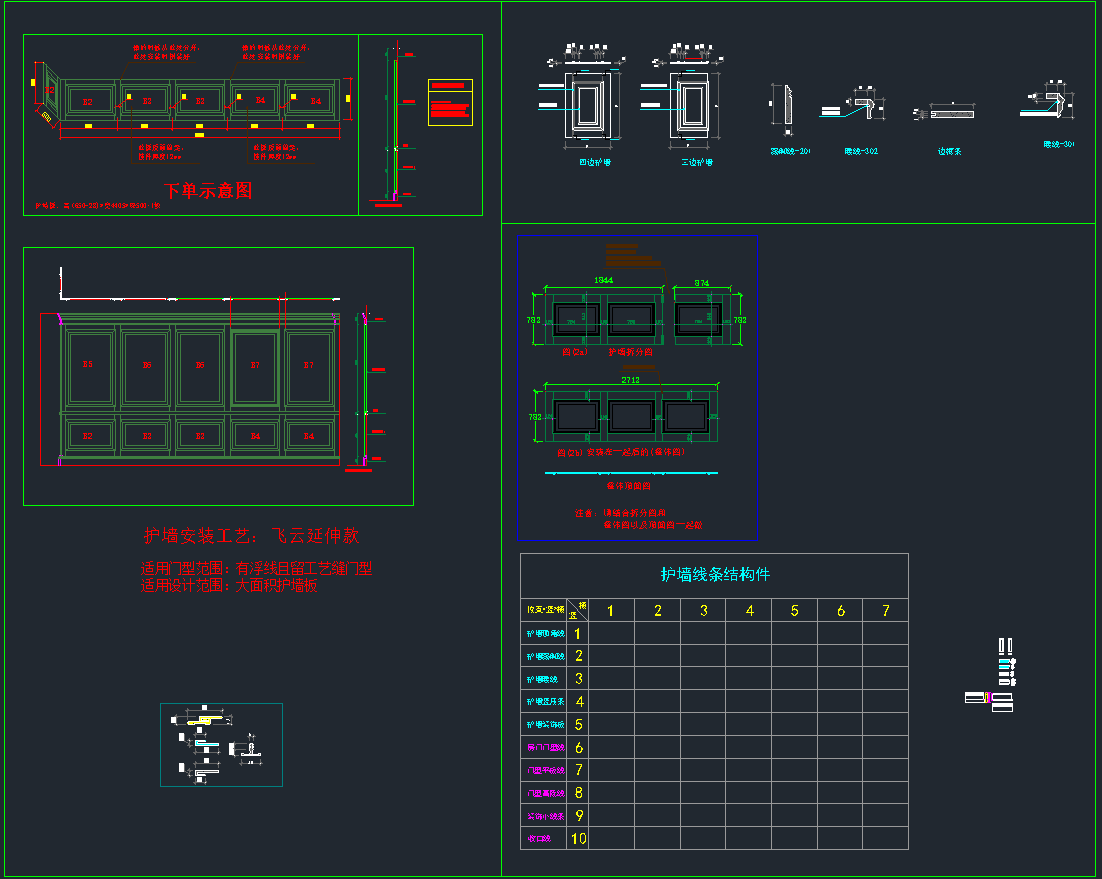
Task: Select the 三边护墙 panel detail drawing
Action: click(695, 103)
